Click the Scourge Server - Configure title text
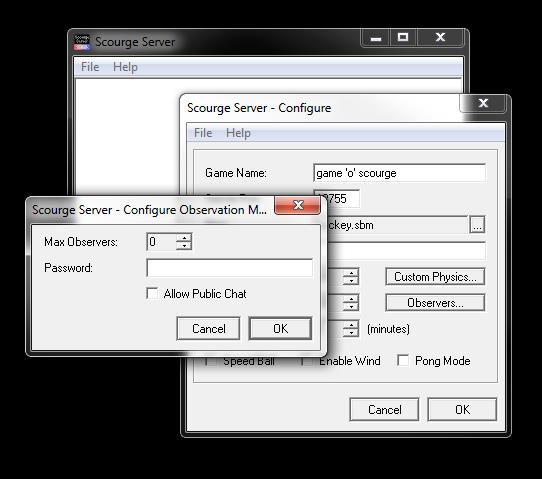Viewport: 542px width, 479px height. coord(259,108)
